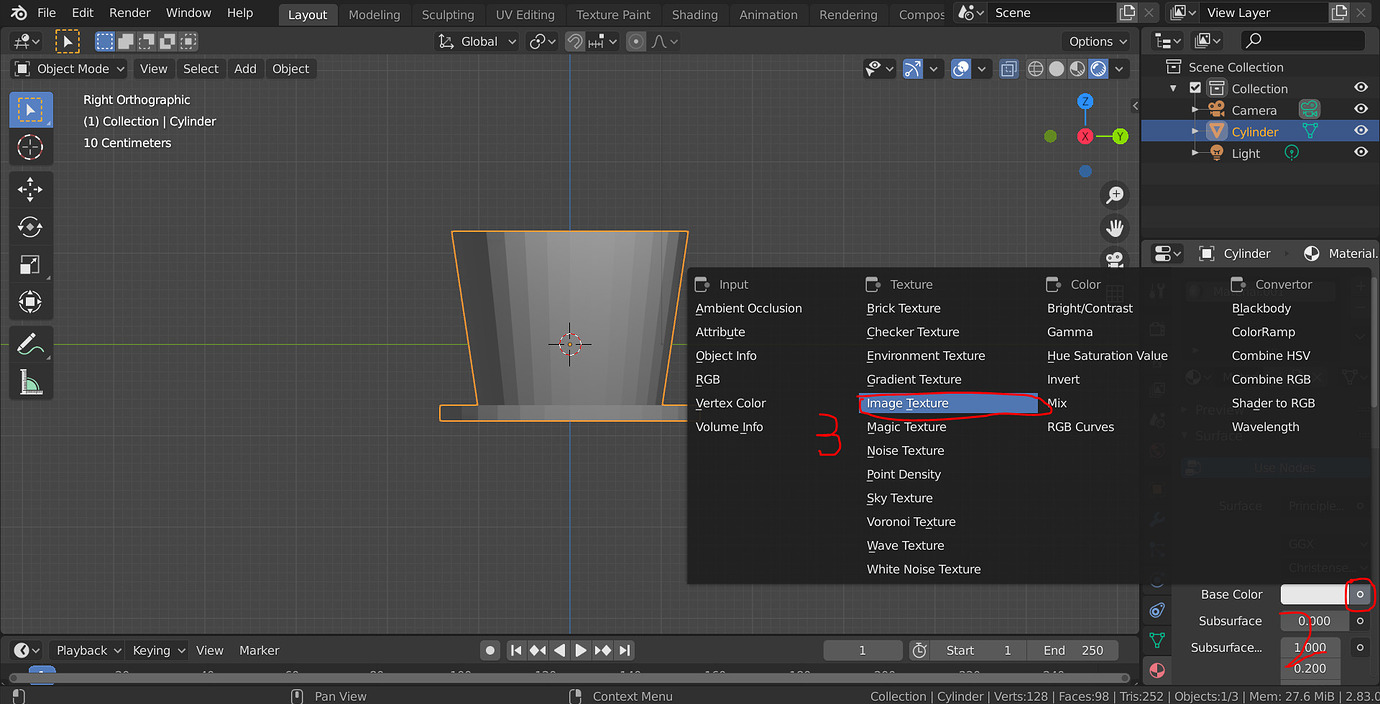Screen dimensions: 1380x704
Task: Switch to Wireframe viewport shading
Action: click(1035, 68)
